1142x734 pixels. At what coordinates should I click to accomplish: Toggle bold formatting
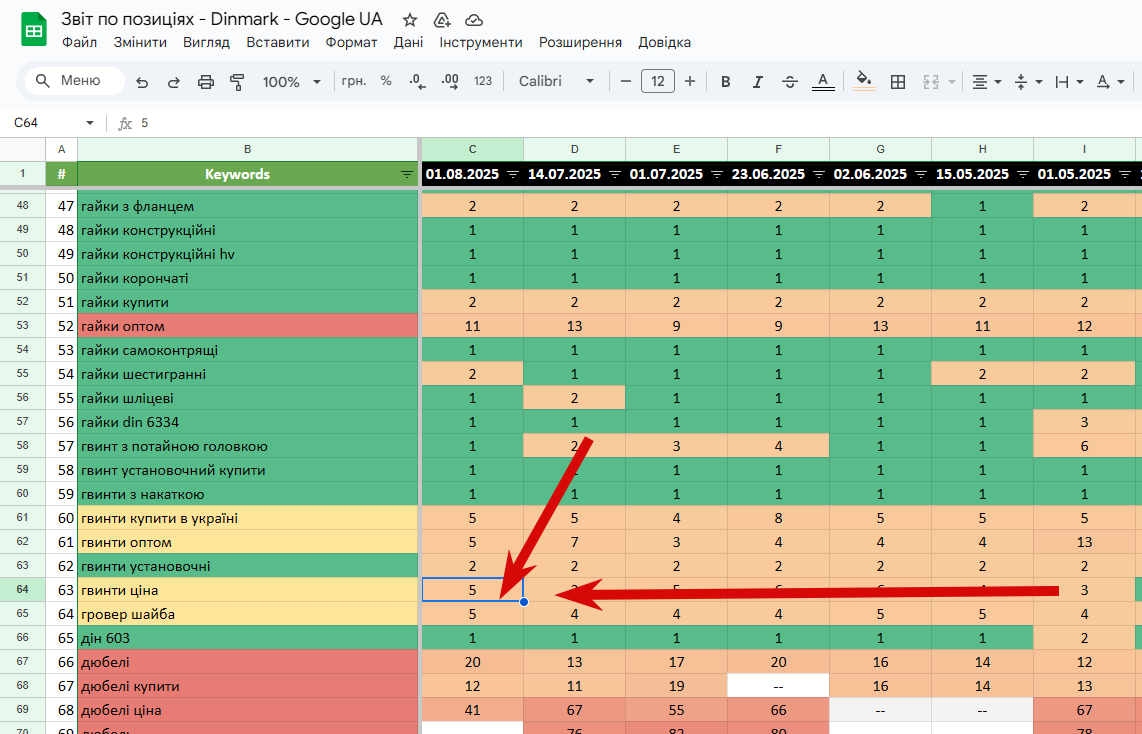click(725, 82)
